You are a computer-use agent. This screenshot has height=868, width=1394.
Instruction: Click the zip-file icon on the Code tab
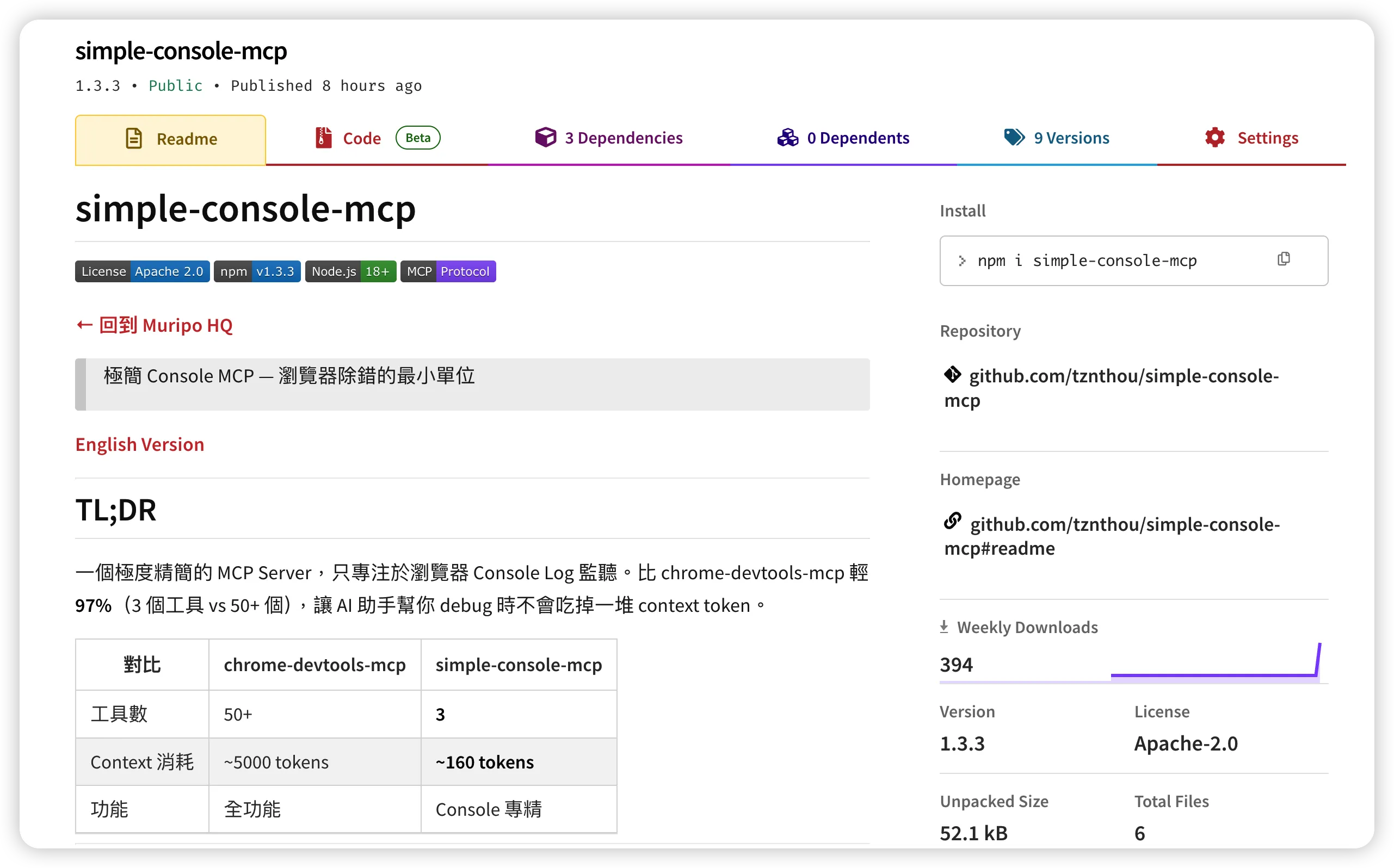click(322, 137)
